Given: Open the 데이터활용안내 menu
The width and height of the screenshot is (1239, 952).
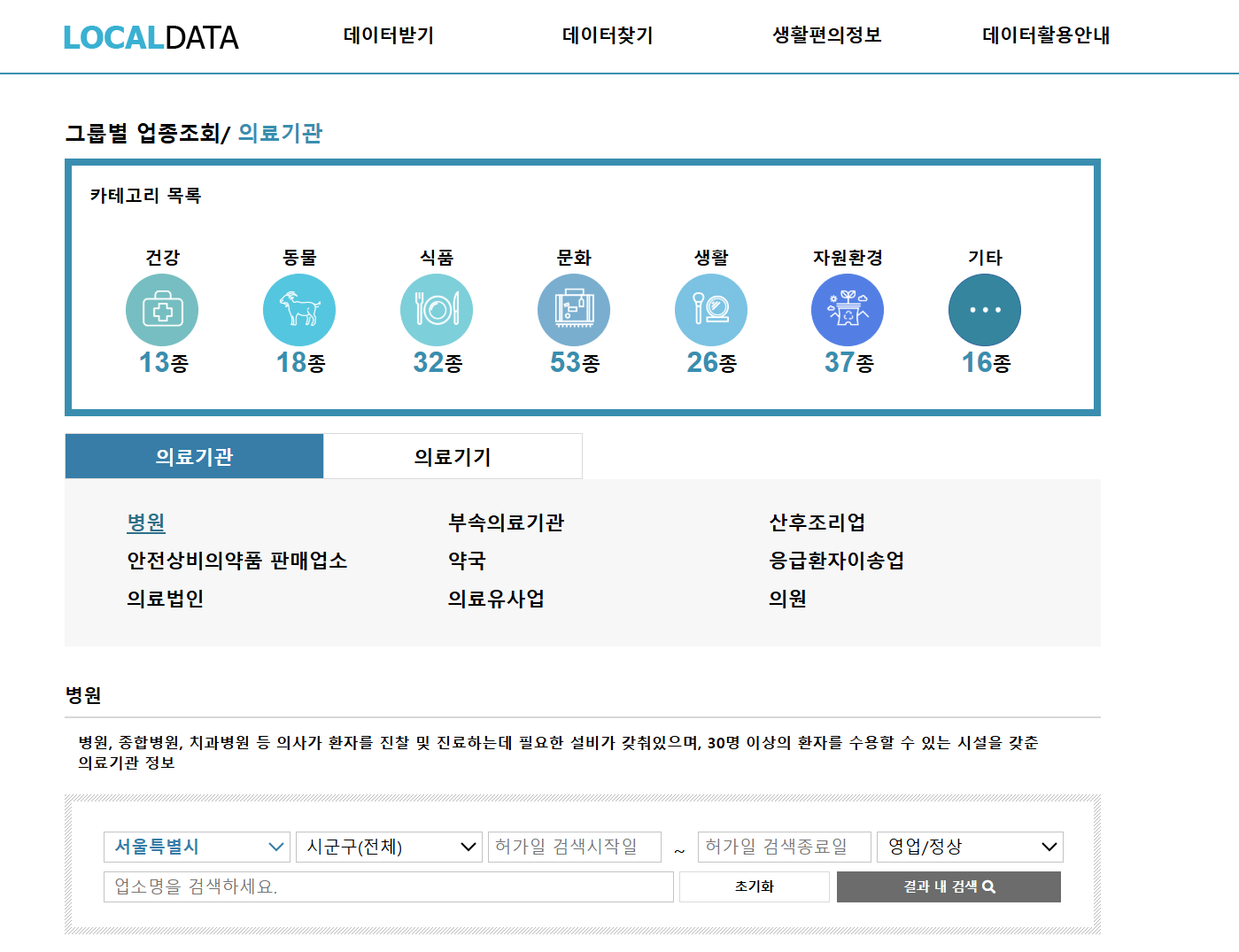Looking at the screenshot, I should click(x=1046, y=35).
